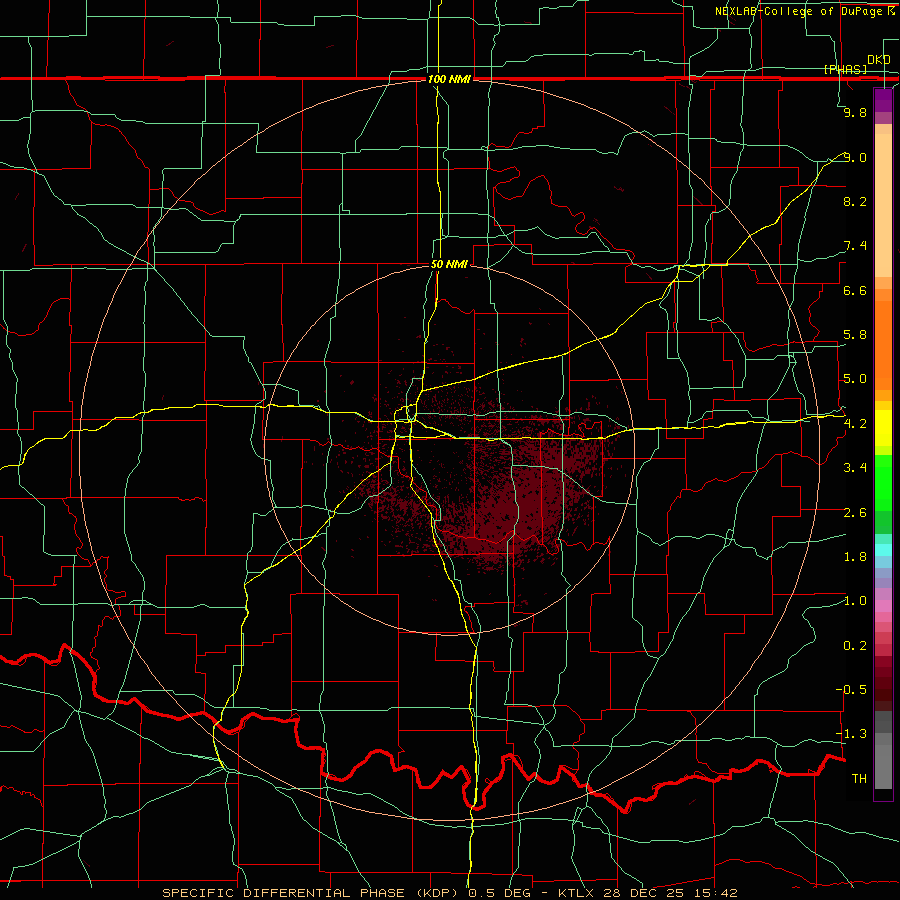Click the 9.8 color scale value
Image resolution: width=900 pixels, height=900 pixels.
point(855,113)
